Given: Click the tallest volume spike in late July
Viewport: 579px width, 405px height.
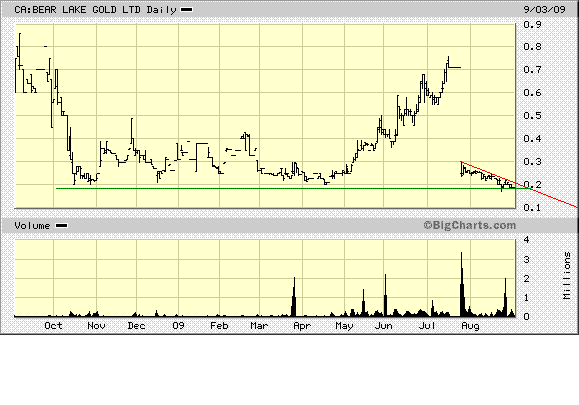Looking at the screenshot, I should point(462,284).
